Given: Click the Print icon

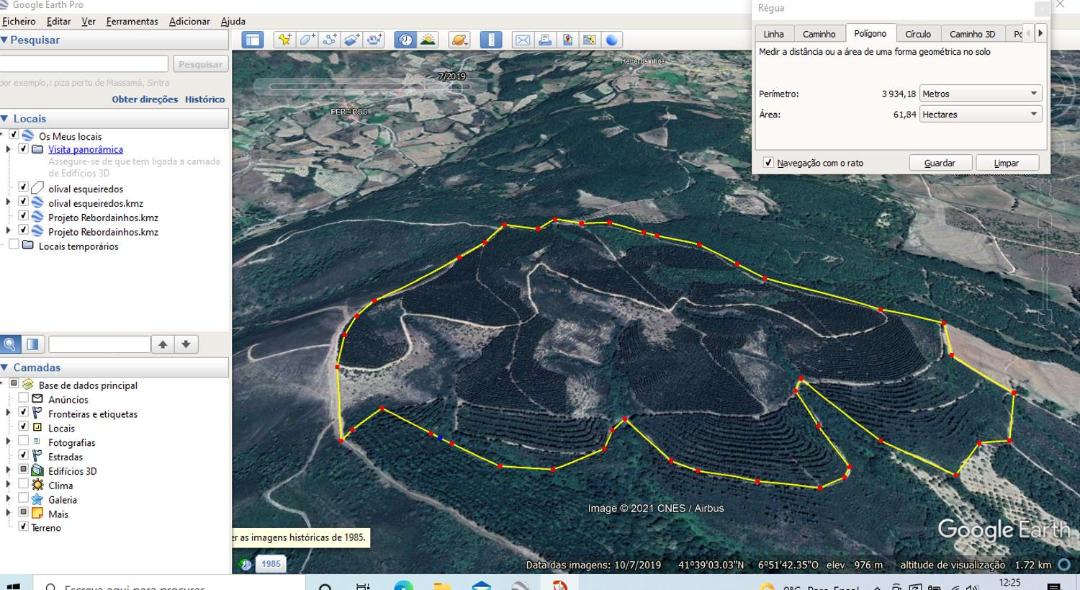Looking at the screenshot, I should click(545, 40).
